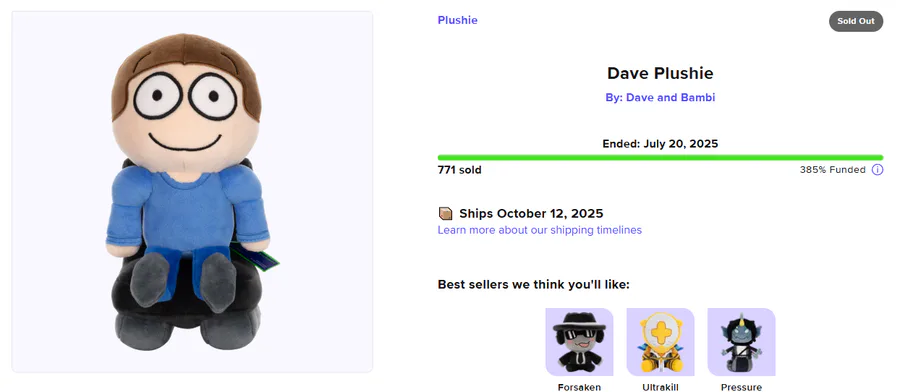
Task: Click the Ended: July 20, 2025 label
Action: pyautogui.click(x=660, y=143)
